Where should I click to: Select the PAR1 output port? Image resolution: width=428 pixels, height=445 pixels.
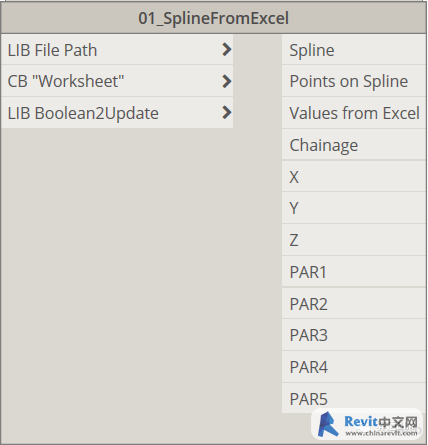(x=354, y=272)
